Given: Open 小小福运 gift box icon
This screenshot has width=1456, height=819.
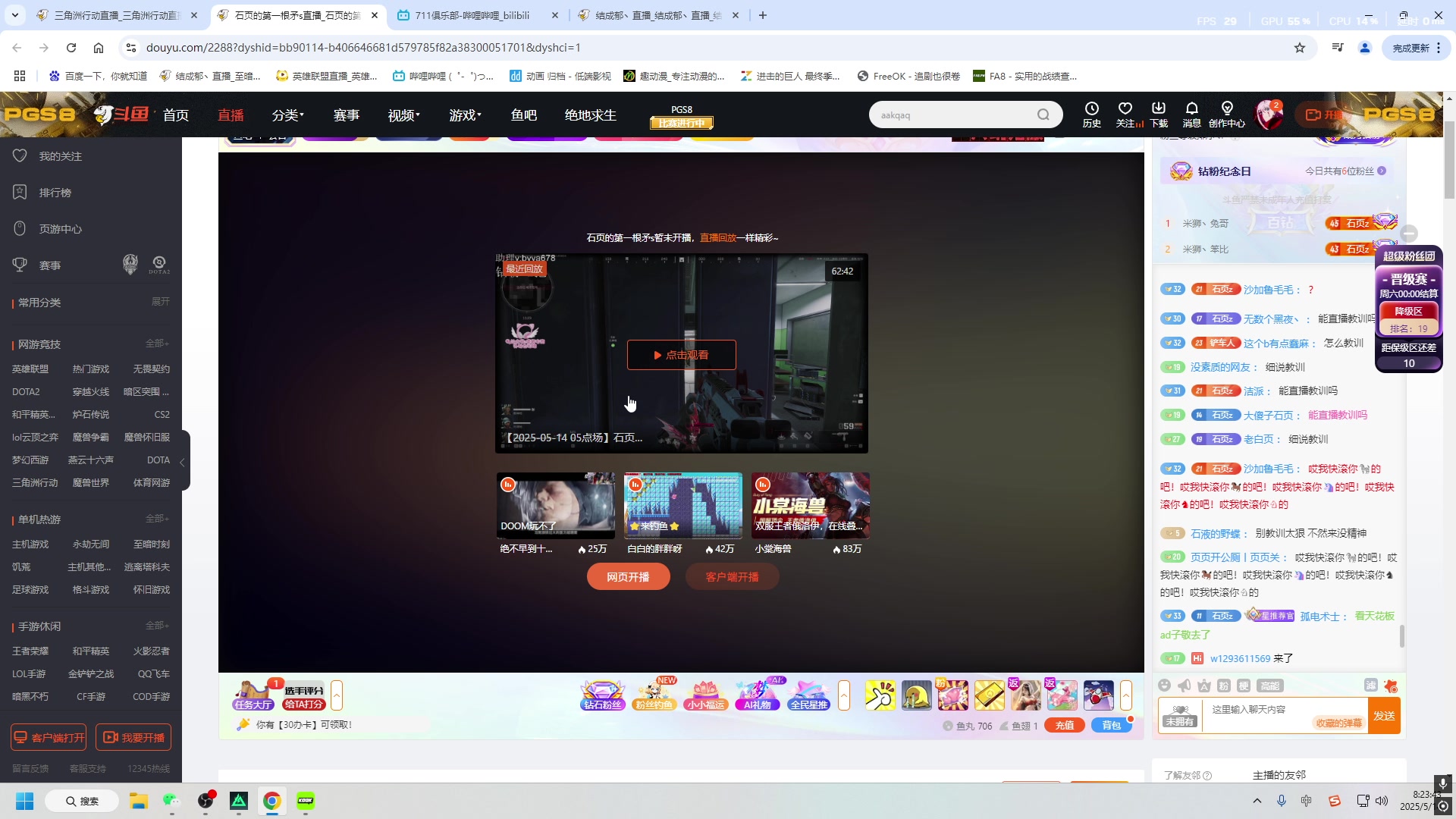Looking at the screenshot, I should (x=706, y=695).
